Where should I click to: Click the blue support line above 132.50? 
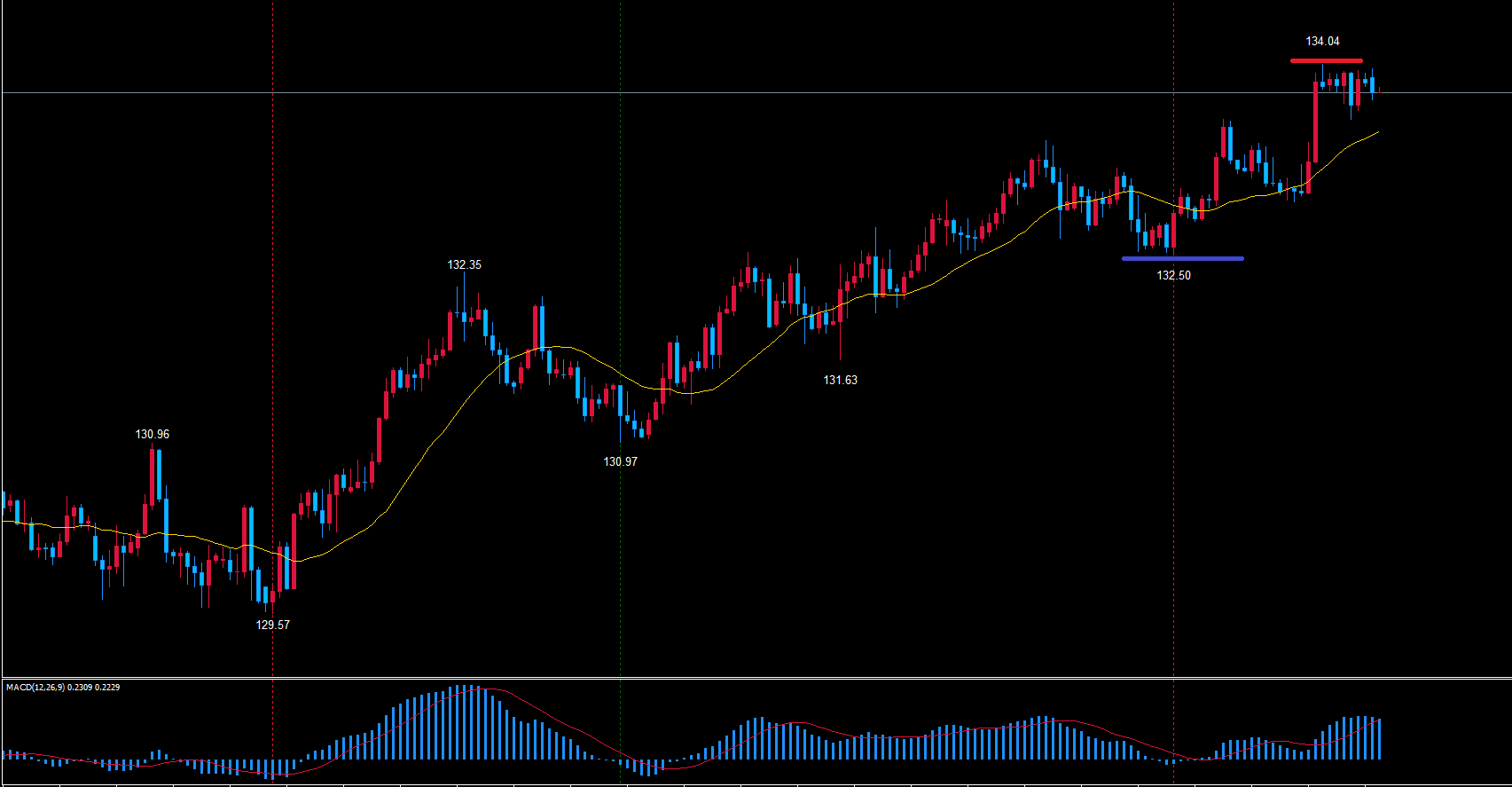[1182, 258]
